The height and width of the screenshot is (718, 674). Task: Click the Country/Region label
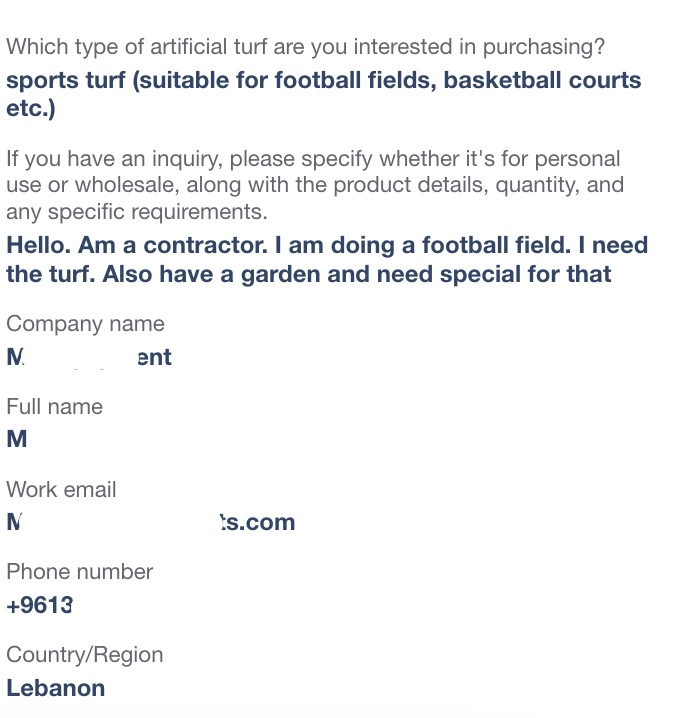[x=85, y=655]
